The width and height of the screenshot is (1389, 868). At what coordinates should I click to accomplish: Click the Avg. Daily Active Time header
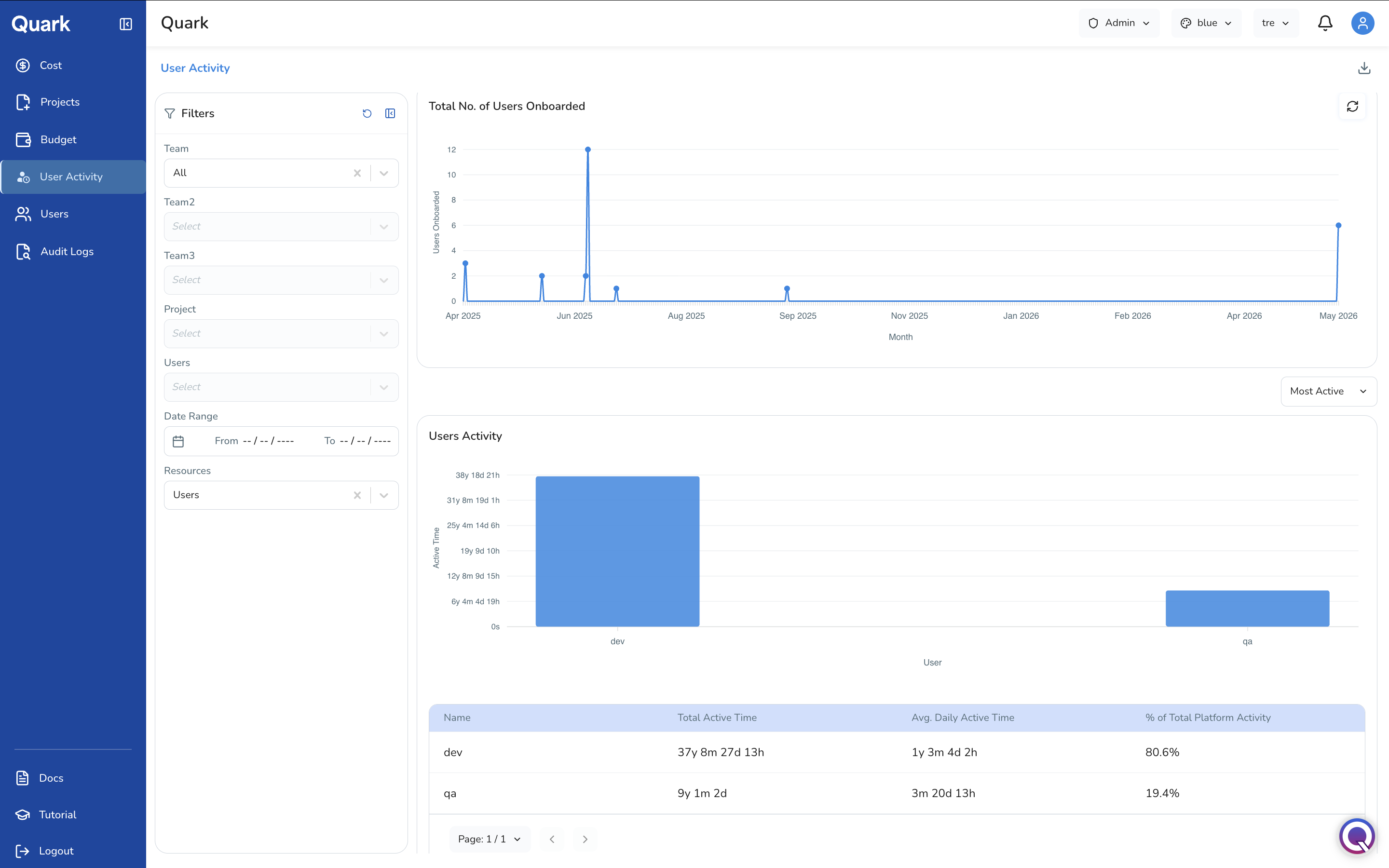click(x=963, y=718)
